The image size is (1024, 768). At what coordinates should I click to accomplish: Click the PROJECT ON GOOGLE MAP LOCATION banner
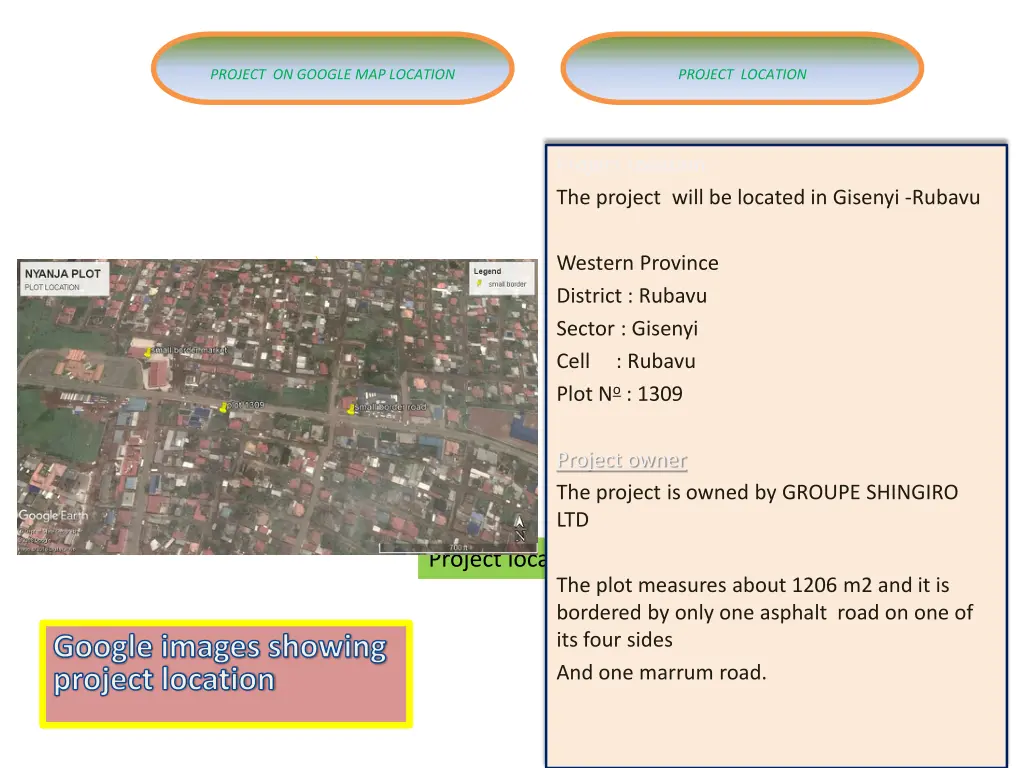[x=332, y=69]
